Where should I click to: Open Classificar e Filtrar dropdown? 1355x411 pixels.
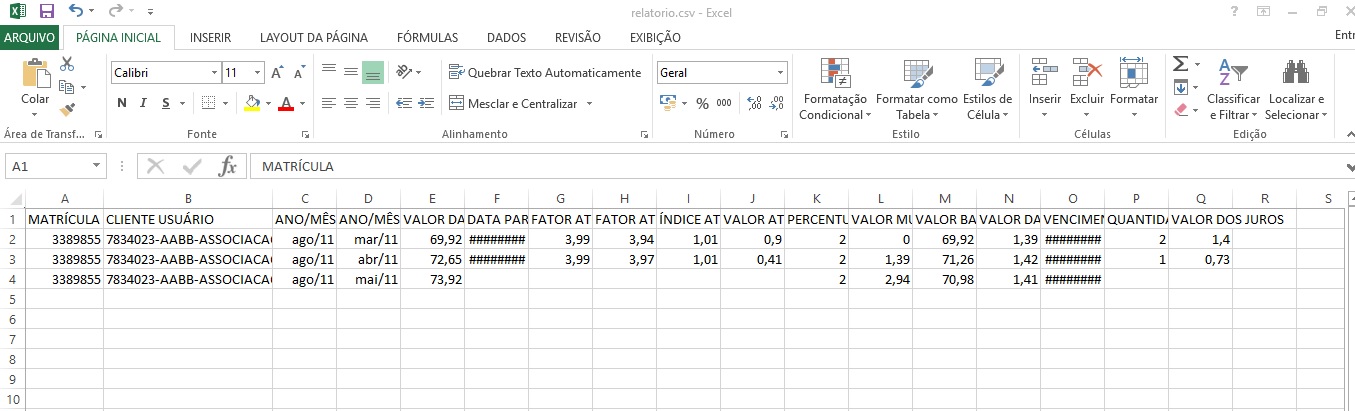1234,89
